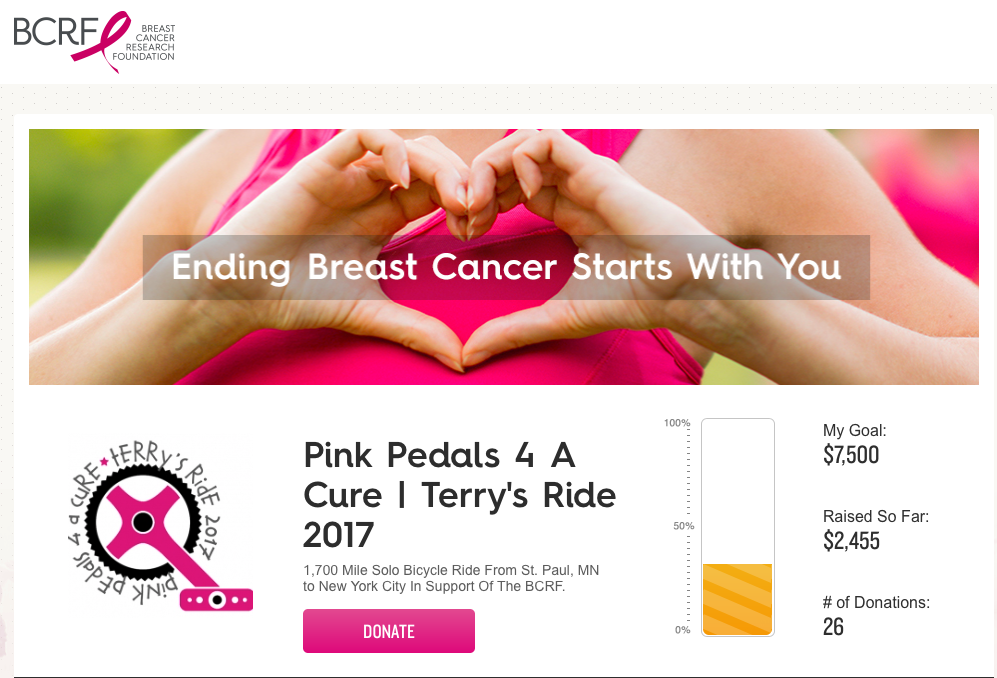997x678 pixels.
Task: Click the donation count of 26
Action: tap(833, 627)
